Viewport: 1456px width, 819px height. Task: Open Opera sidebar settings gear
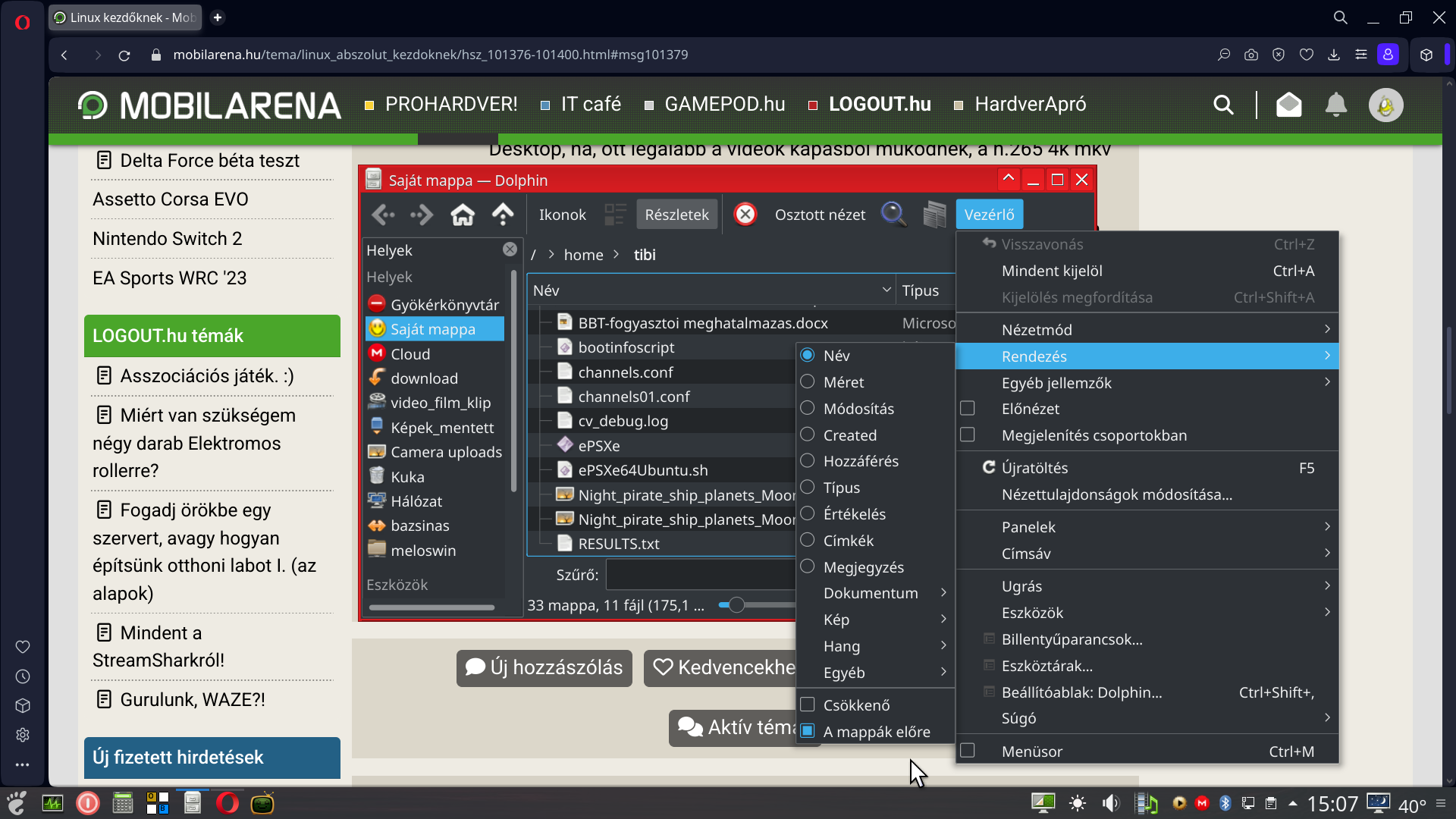23,735
